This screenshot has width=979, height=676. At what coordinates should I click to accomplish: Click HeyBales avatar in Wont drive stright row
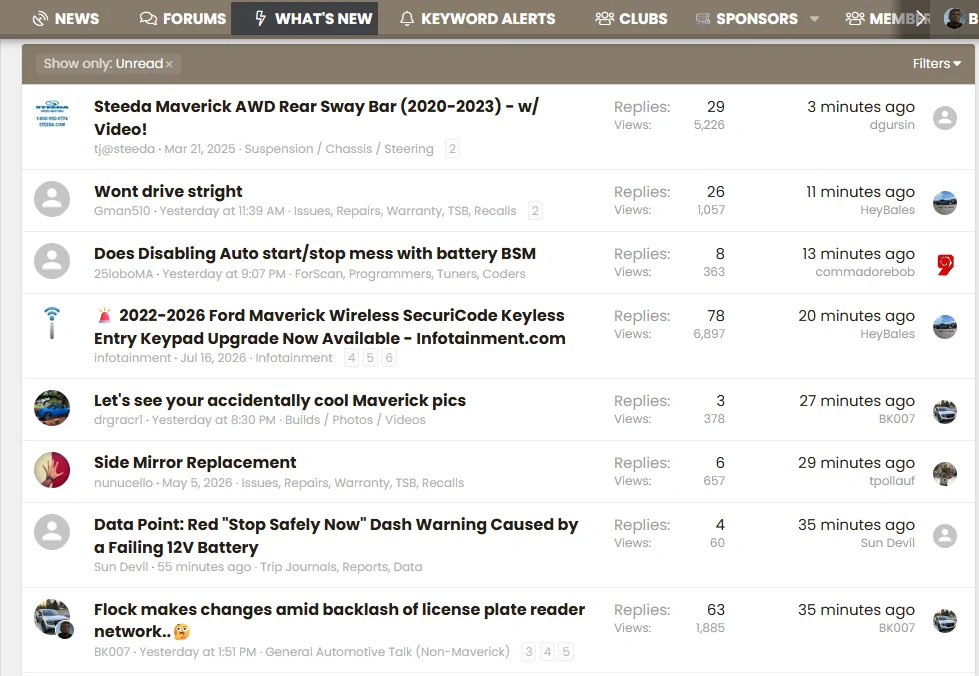945,203
